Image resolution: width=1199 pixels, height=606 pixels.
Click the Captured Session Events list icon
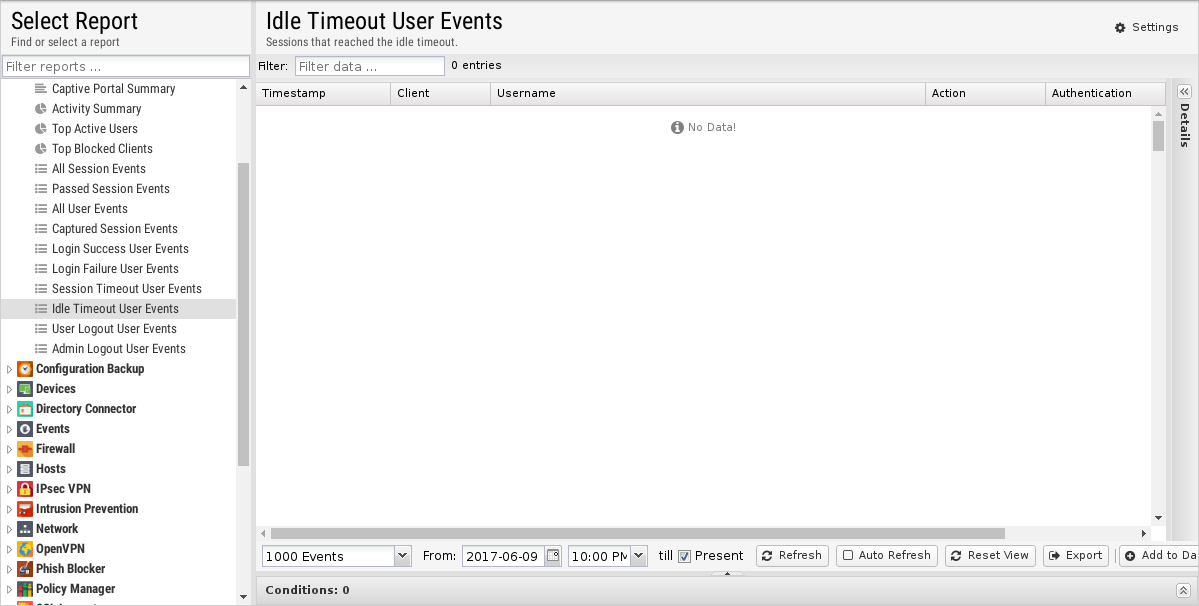(x=41, y=228)
